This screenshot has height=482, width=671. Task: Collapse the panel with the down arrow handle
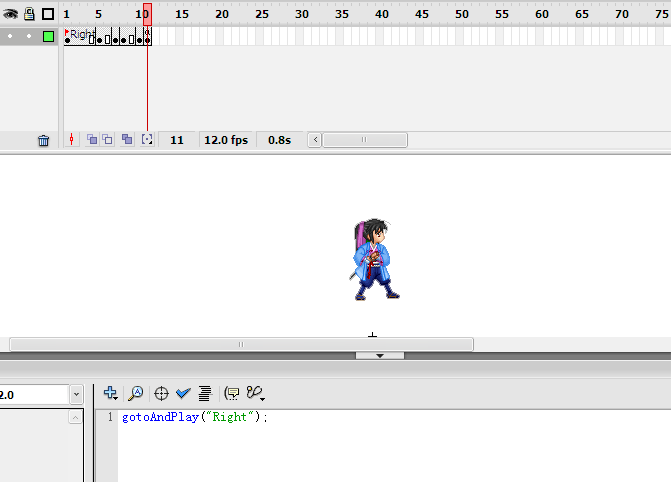pos(380,356)
